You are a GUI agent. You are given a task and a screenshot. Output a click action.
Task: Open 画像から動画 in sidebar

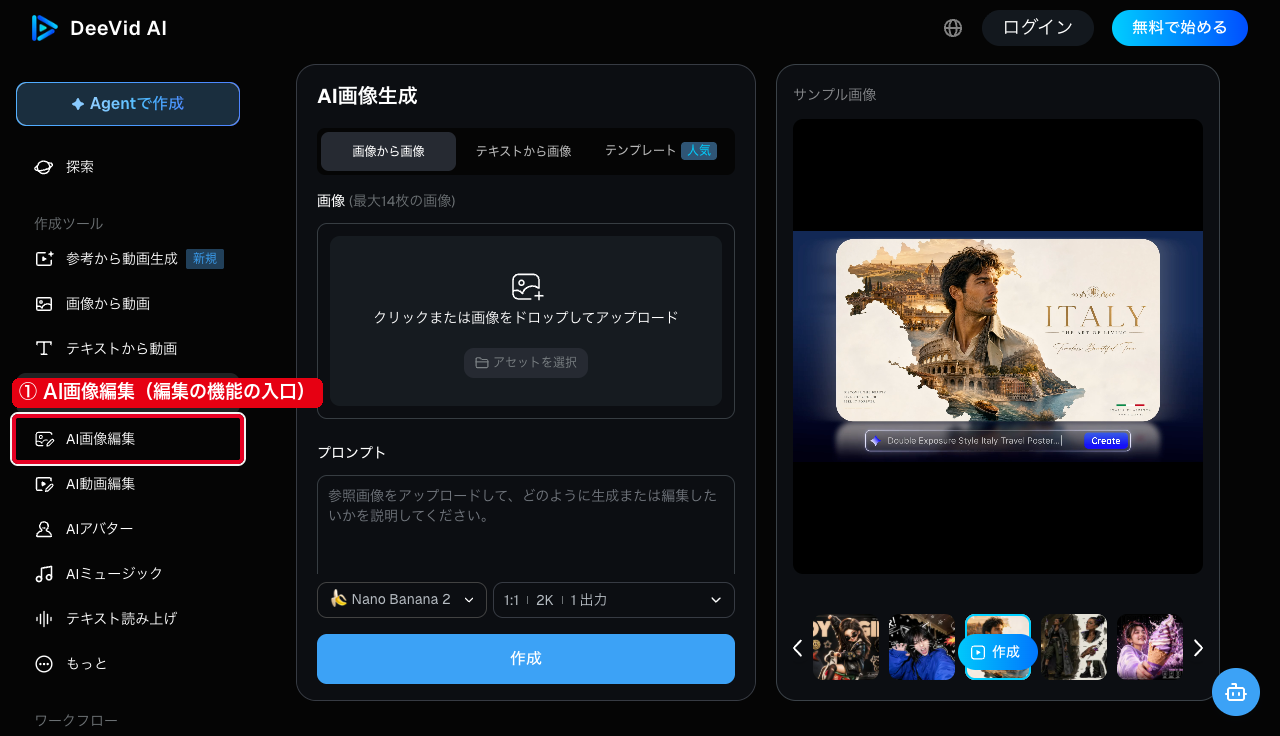tap(128, 303)
